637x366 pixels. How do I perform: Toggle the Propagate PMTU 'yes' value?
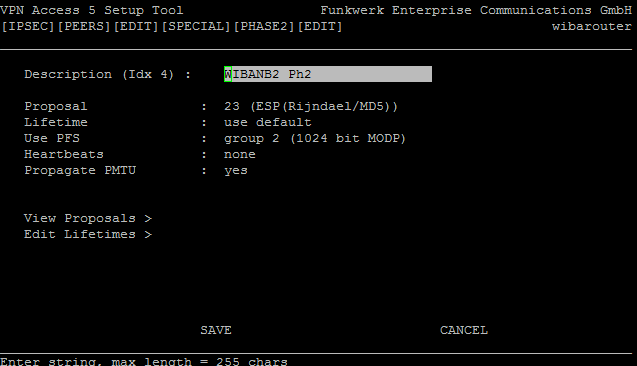click(x=236, y=171)
